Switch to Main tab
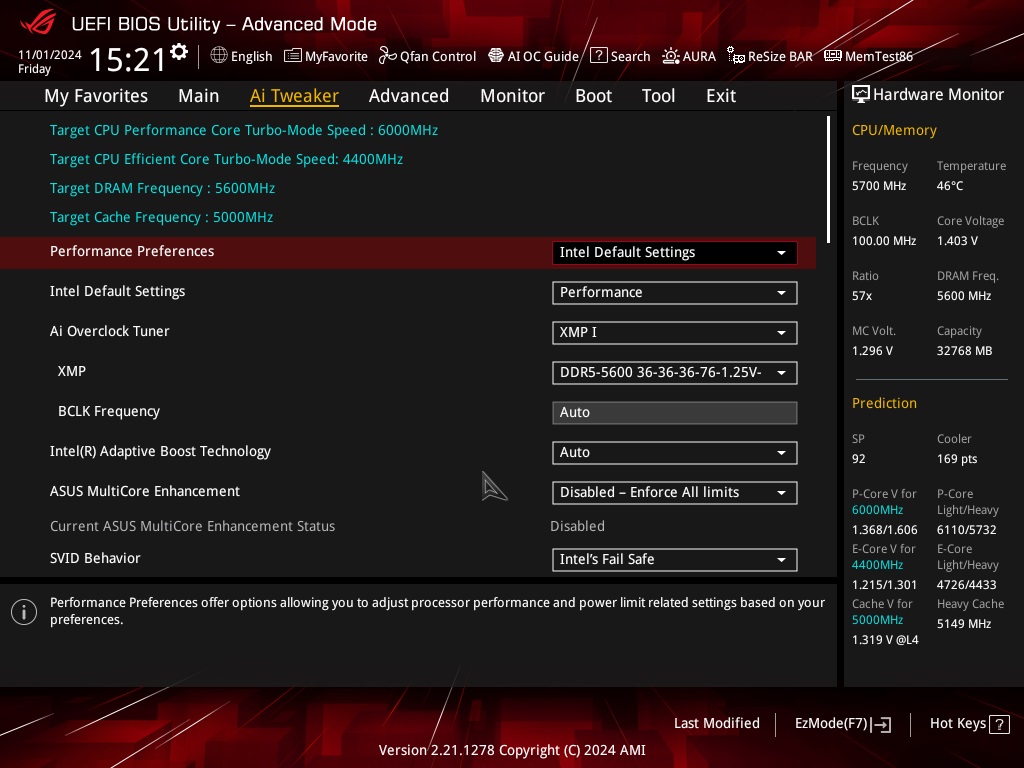This screenshot has height=768, width=1024. pos(199,96)
